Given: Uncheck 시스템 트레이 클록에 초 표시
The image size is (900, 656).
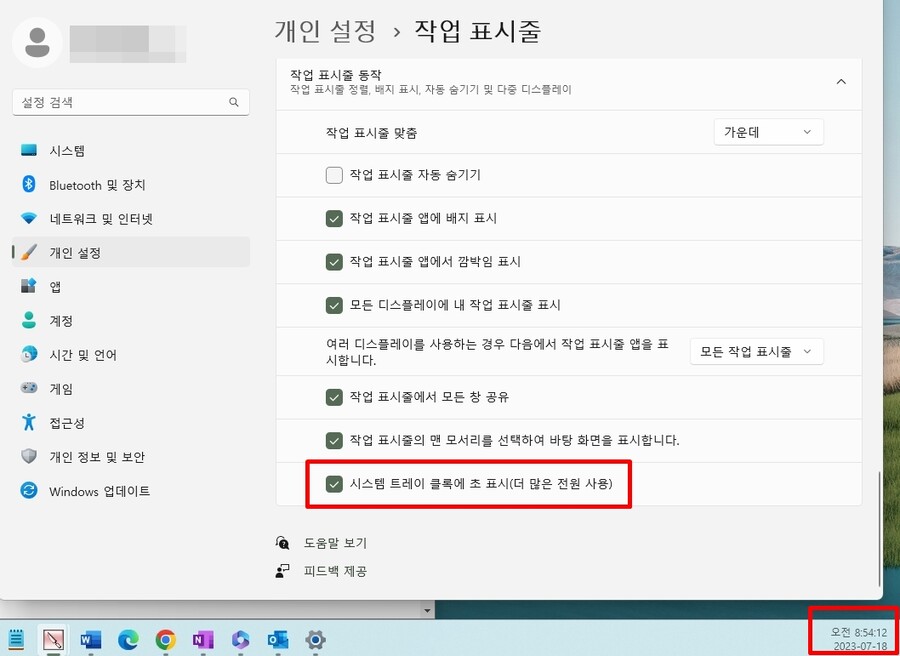Looking at the screenshot, I should [x=334, y=484].
